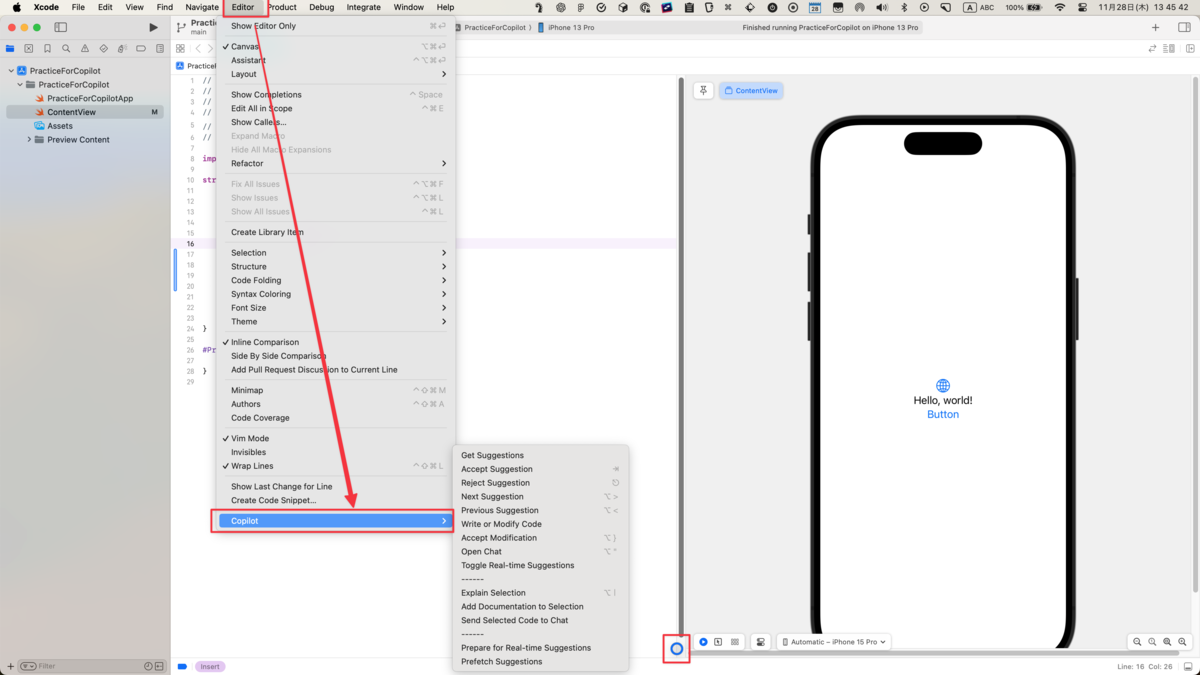Collapse the PracticeForCopilot project root
The height and width of the screenshot is (675, 1200).
pyautogui.click(x=11, y=71)
